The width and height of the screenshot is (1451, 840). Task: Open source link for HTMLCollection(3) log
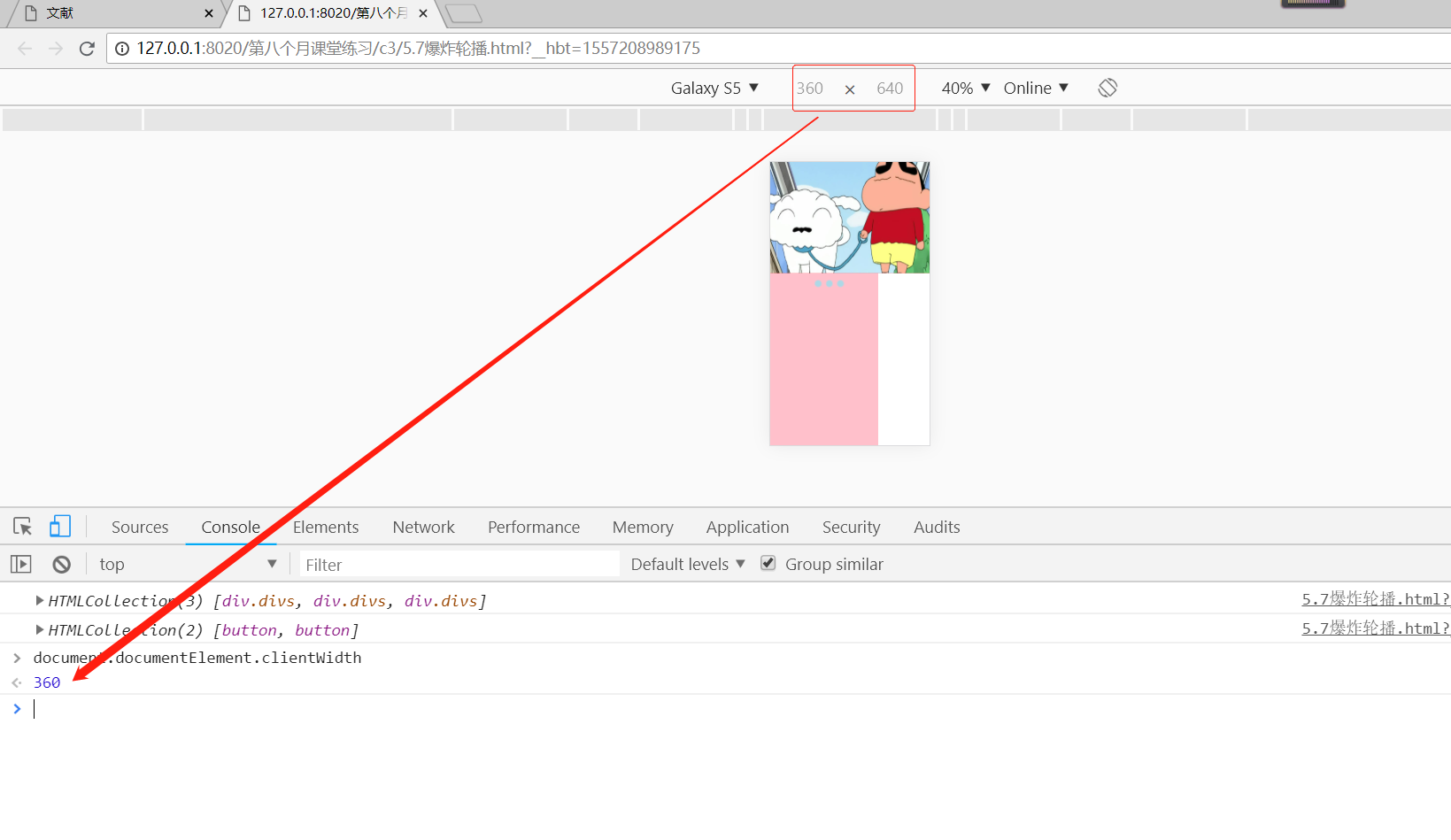click(x=1376, y=599)
